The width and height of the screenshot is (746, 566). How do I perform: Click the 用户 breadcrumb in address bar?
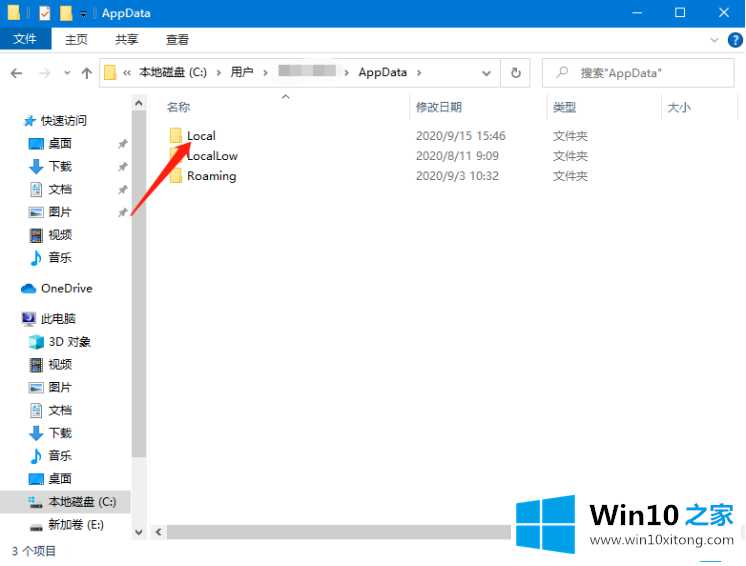pos(242,73)
